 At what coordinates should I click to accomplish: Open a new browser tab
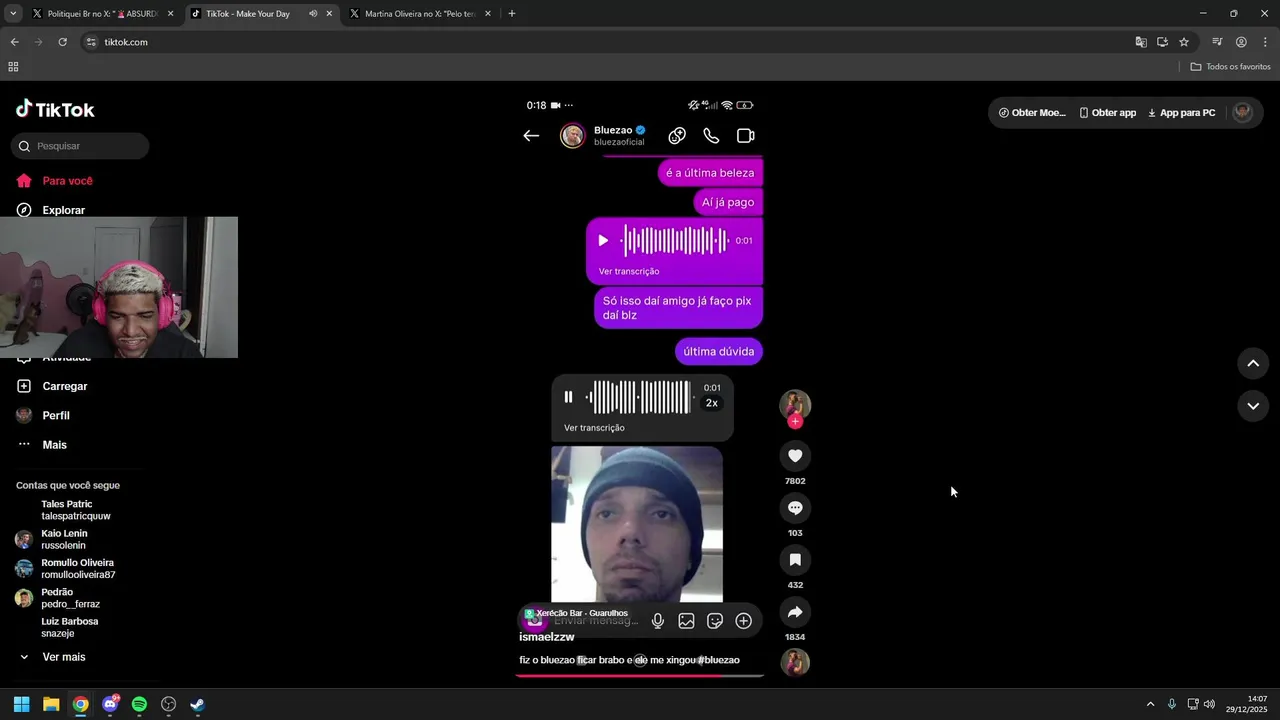512,14
